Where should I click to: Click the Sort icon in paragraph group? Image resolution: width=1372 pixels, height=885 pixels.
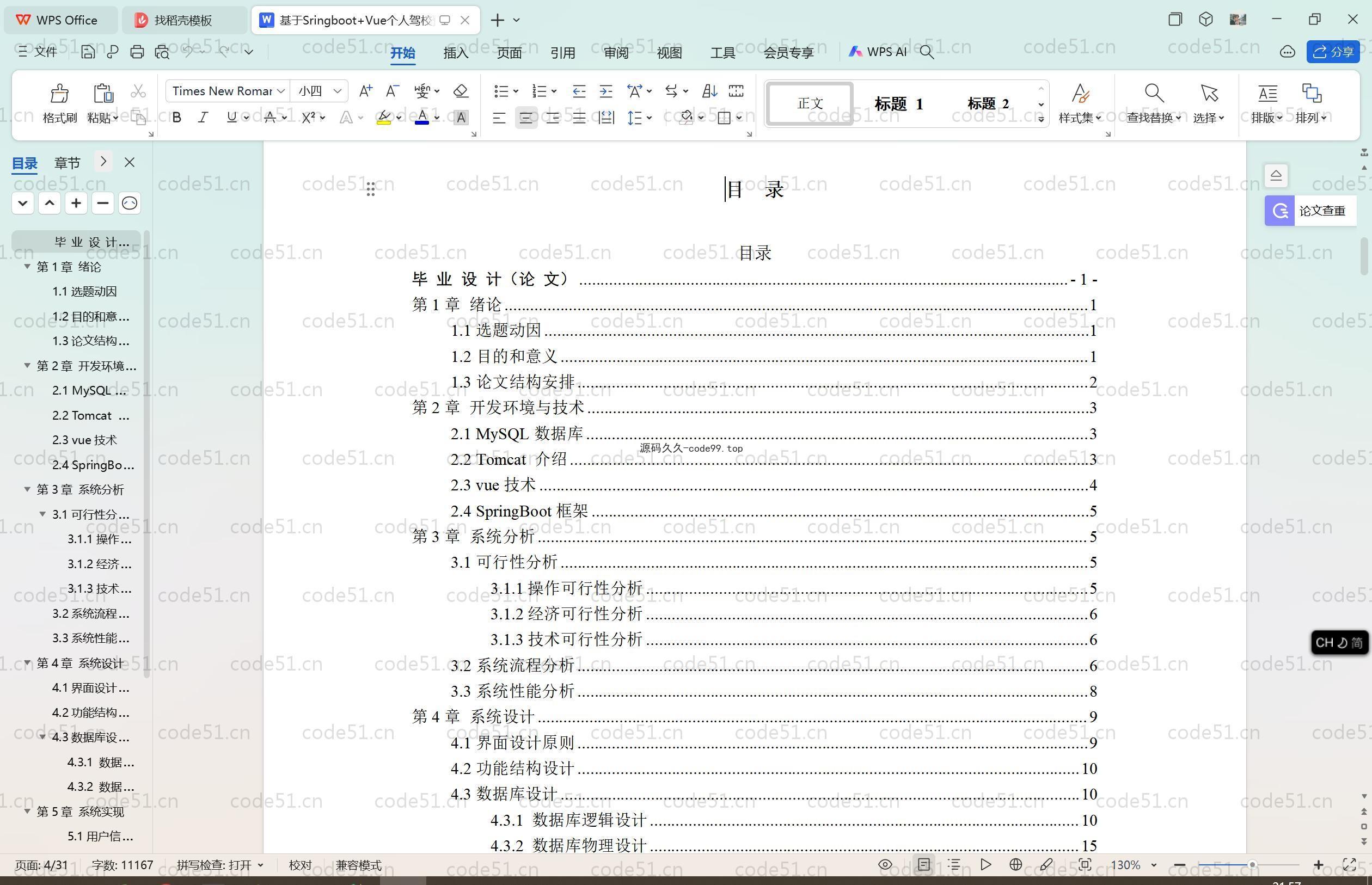pyautogui.click(x=709, y=91)
